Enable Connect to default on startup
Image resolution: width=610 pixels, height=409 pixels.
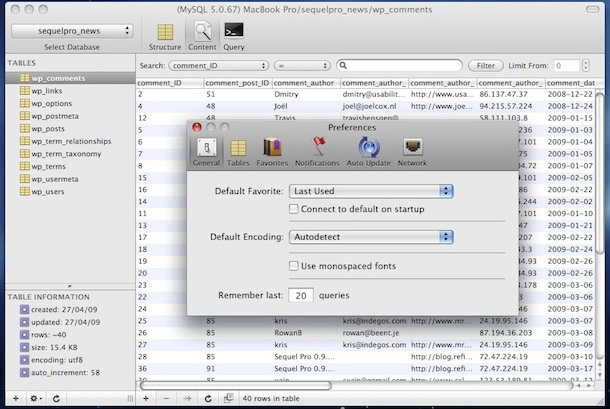click(294, 209)
